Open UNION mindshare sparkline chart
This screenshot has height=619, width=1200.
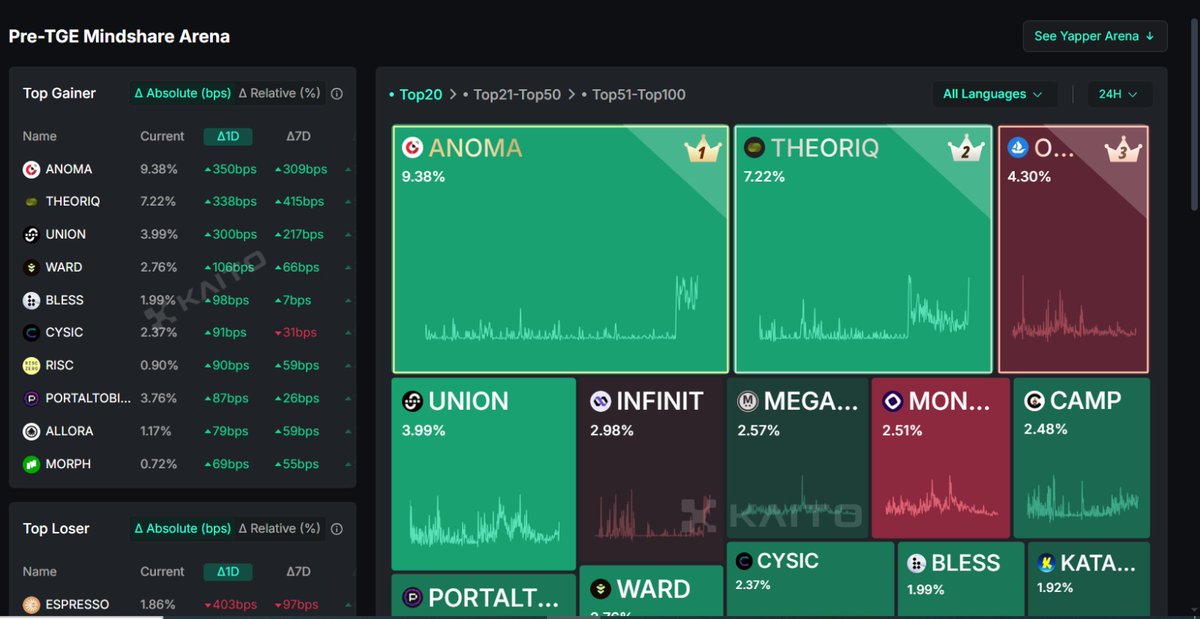click(483, 518)
